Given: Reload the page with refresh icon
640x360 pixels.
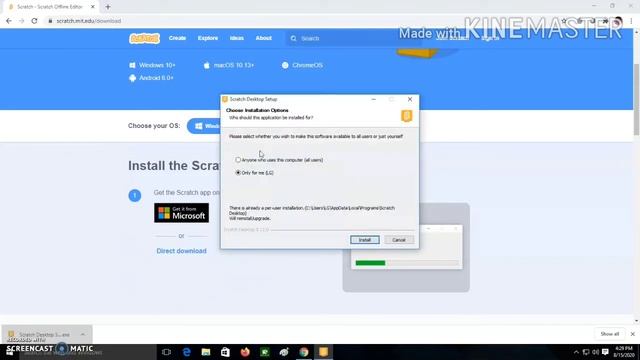Looking at the screenshot, I should tap(34, 21).
